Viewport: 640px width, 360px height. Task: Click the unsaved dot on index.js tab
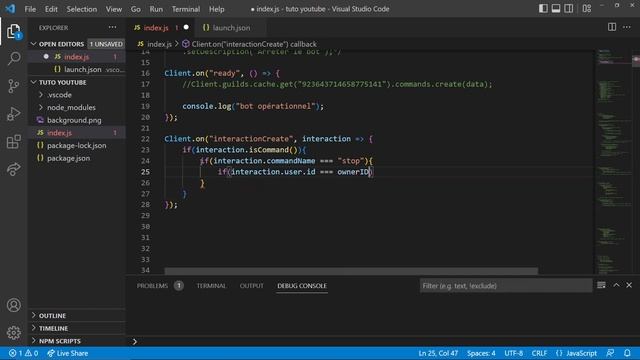pos(186,27)
